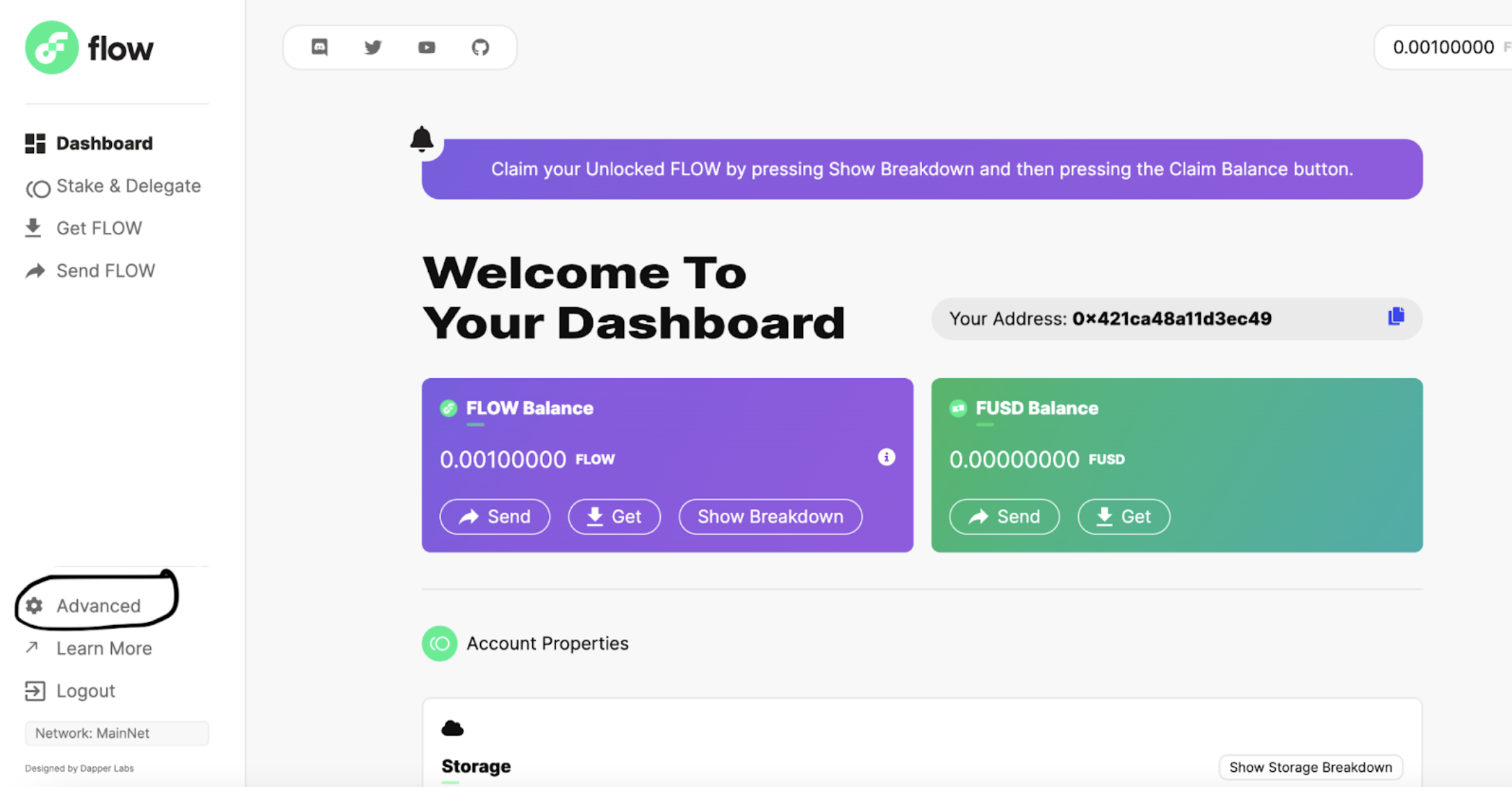
Task: Click the Account Properties green icon
Action: click(x=439, y=643)
